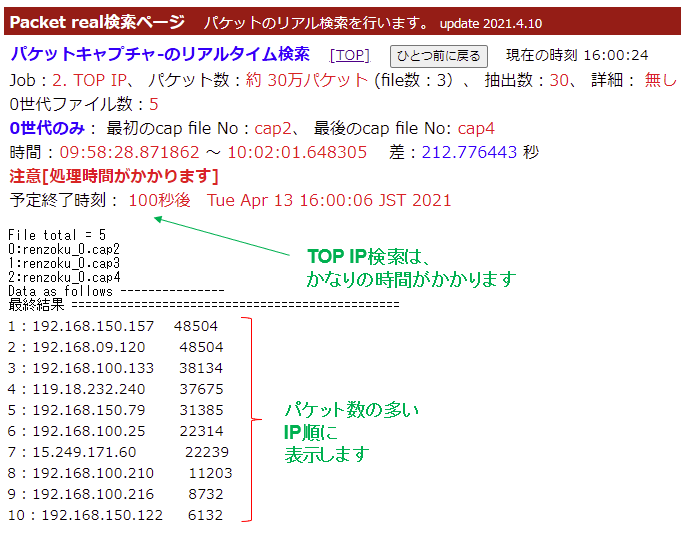The height and width of the screenshot is (541, 681).
Task: Click packet count 11203
Action: click(211, 473)
